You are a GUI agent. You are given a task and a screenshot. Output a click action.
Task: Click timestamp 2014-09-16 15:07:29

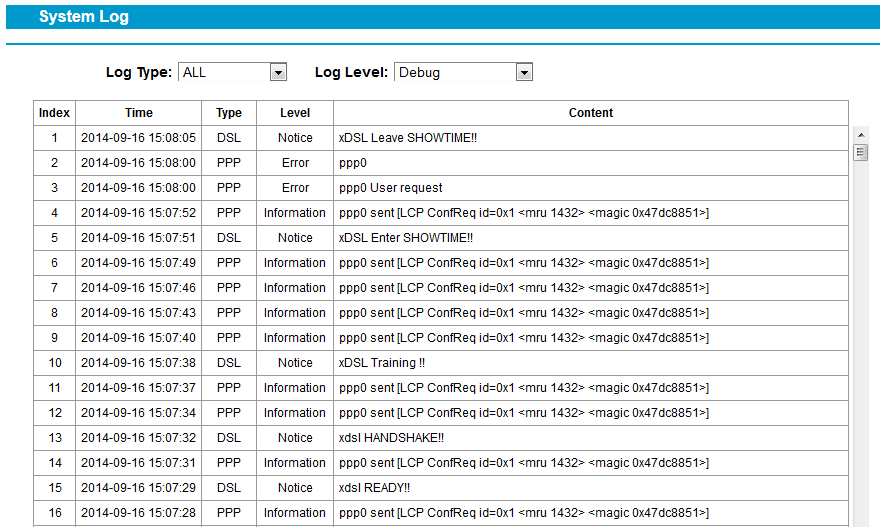pyautogui.click(x=139, y=488)
